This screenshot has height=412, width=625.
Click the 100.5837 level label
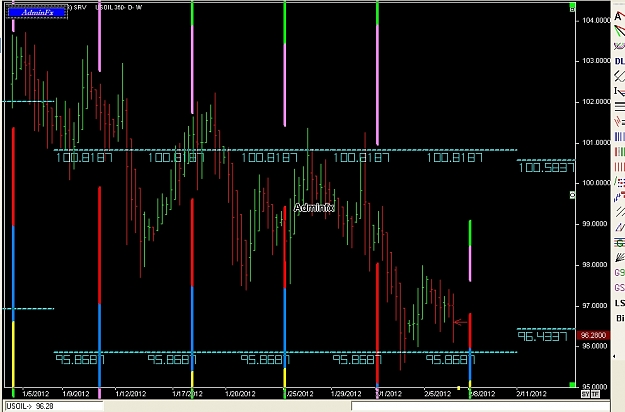pyautogui.click(x=546, y=167)
